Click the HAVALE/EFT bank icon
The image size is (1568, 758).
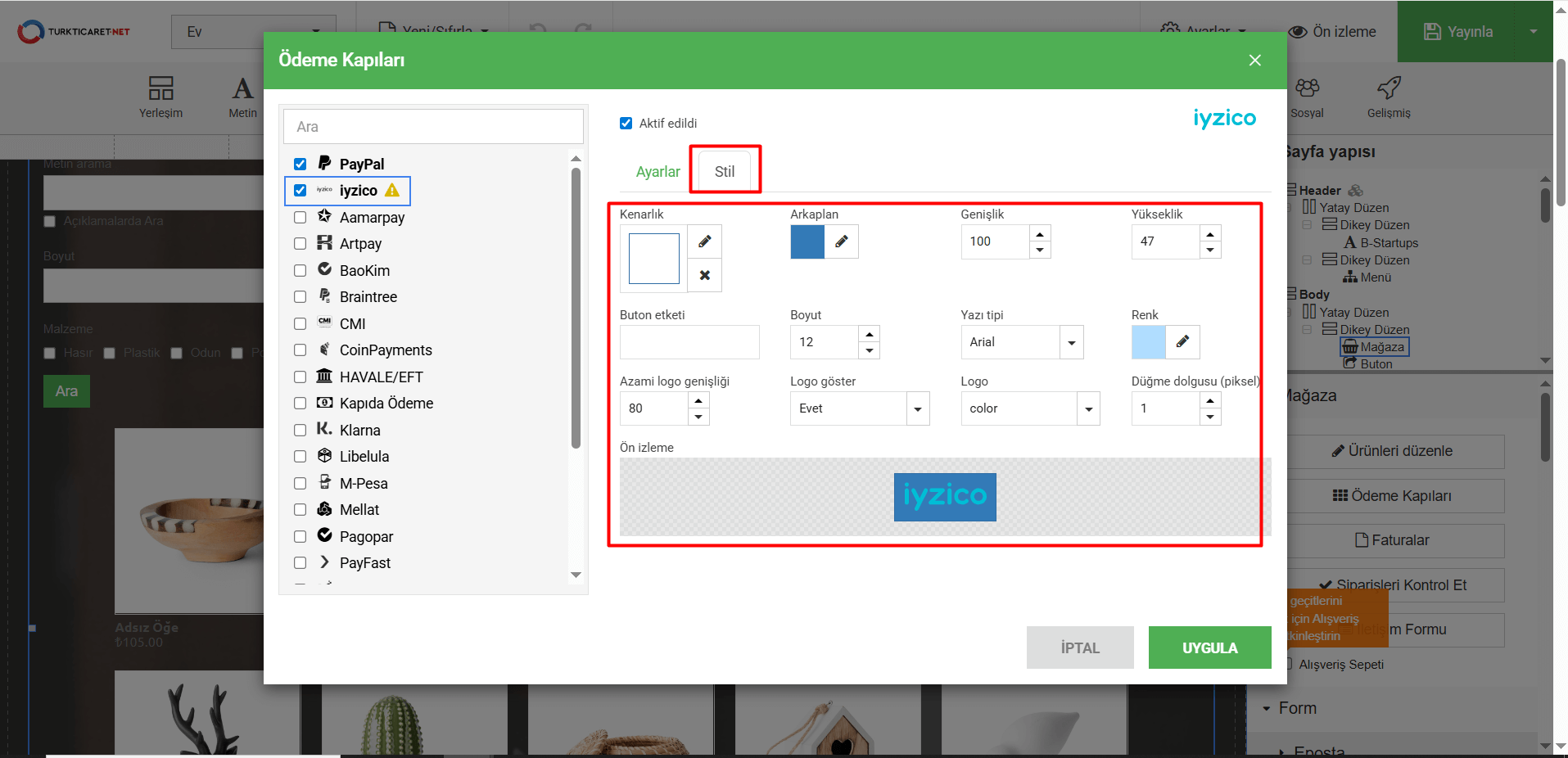[x=325, y=376]
